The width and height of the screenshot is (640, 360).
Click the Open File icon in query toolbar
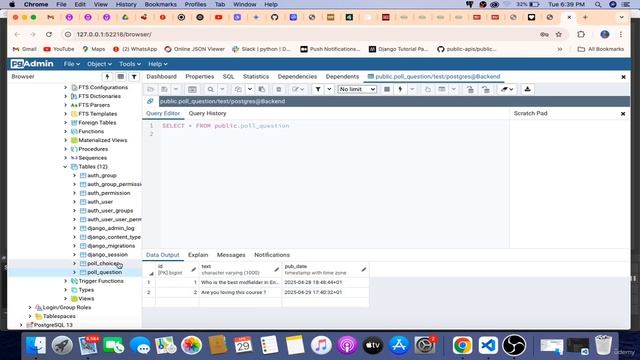click(x=151, y=89)
